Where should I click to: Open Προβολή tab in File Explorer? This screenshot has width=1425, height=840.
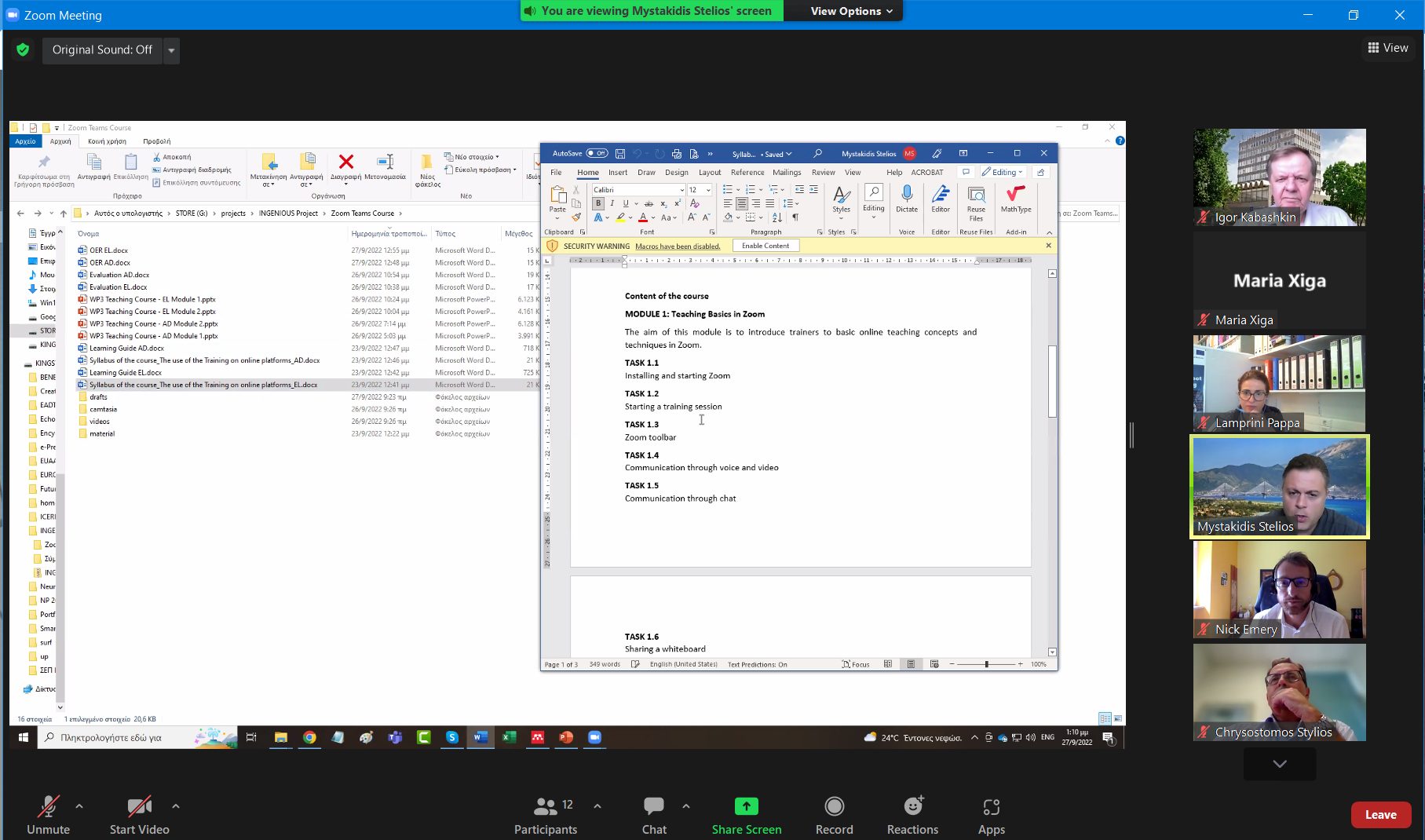(157, 141)
